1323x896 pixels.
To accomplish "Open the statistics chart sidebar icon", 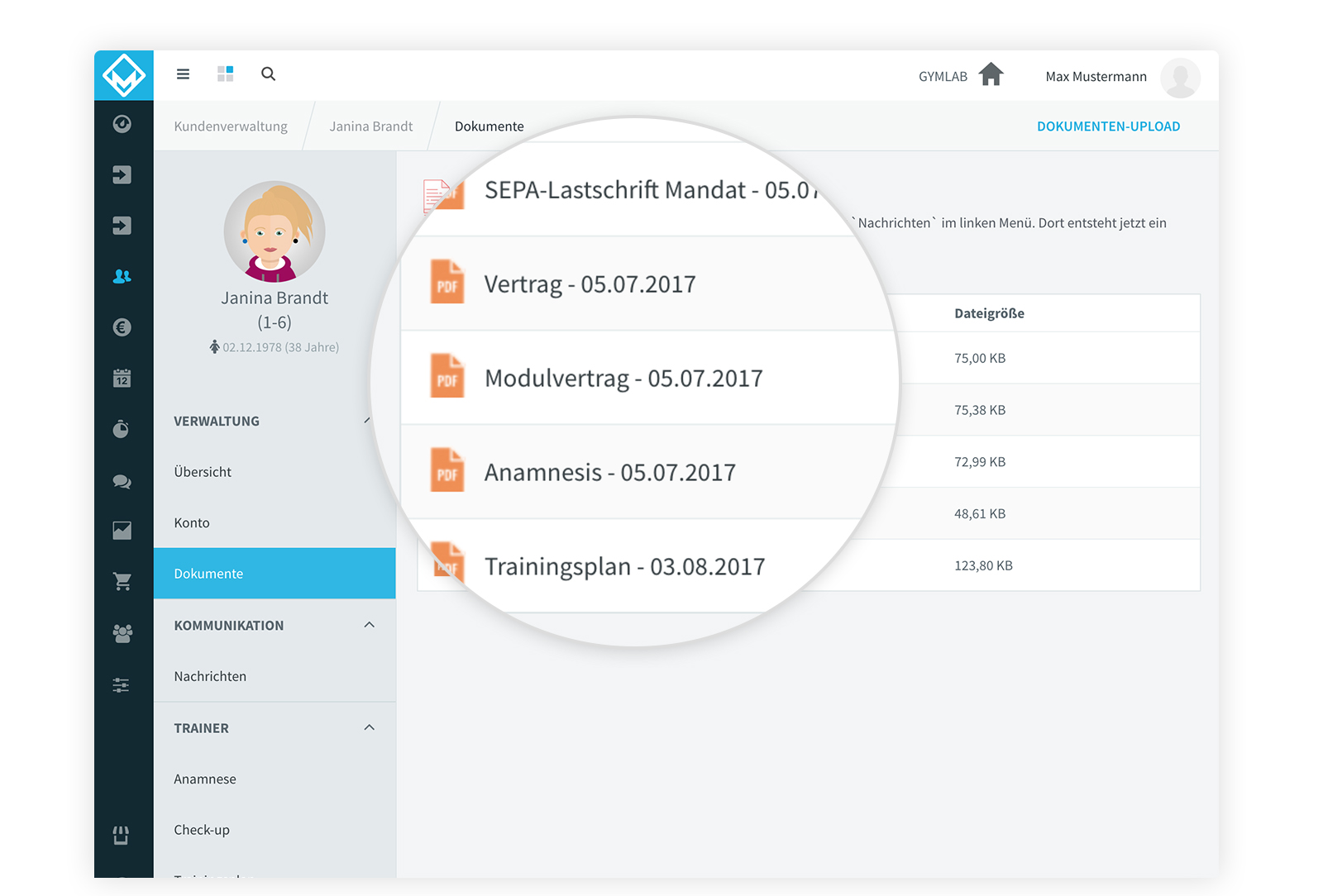I will click(x=122, y=531).
